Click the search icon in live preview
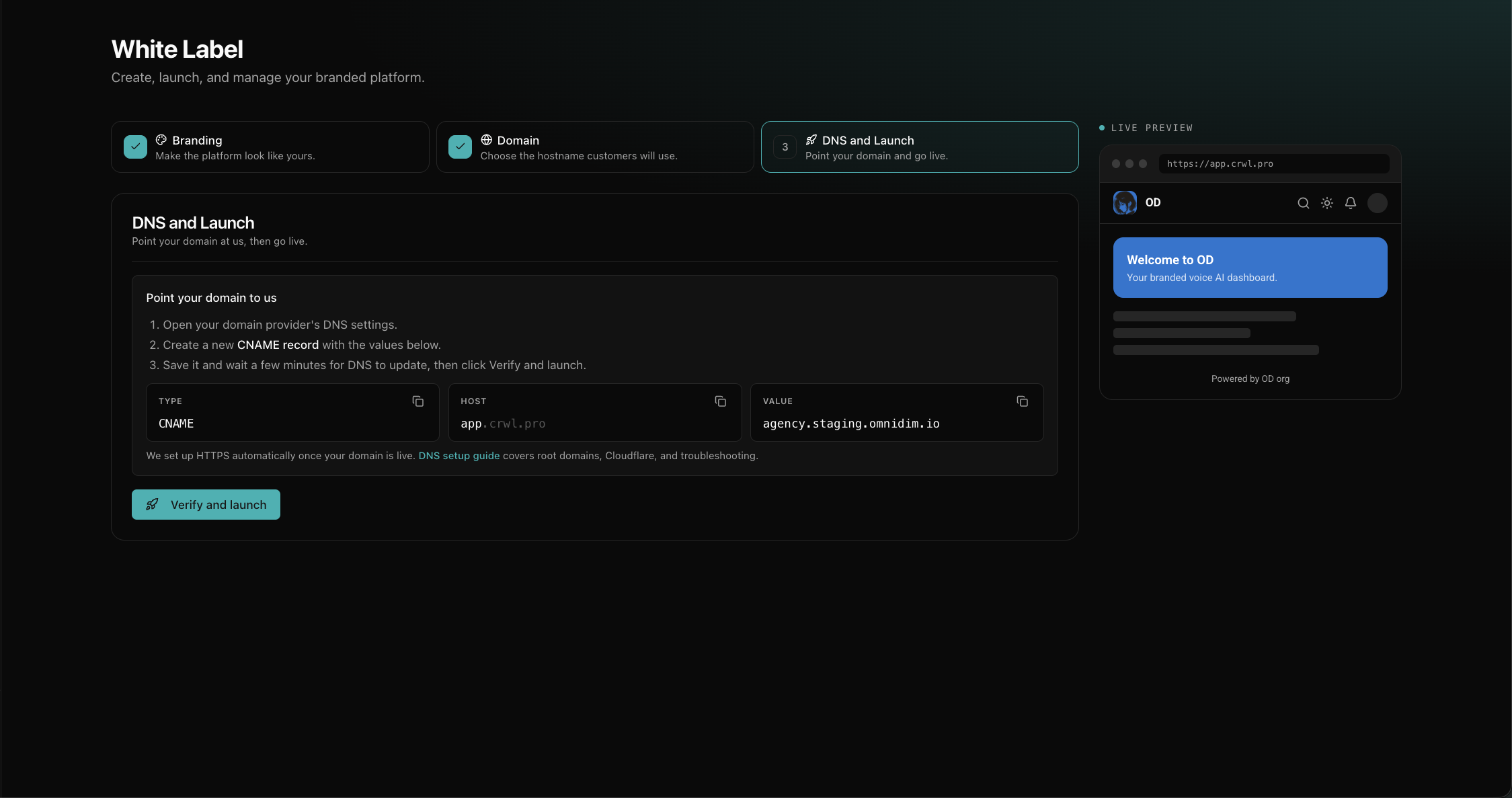Image resolution: width=1512 pixels, height=798 pixels. 1303,203
